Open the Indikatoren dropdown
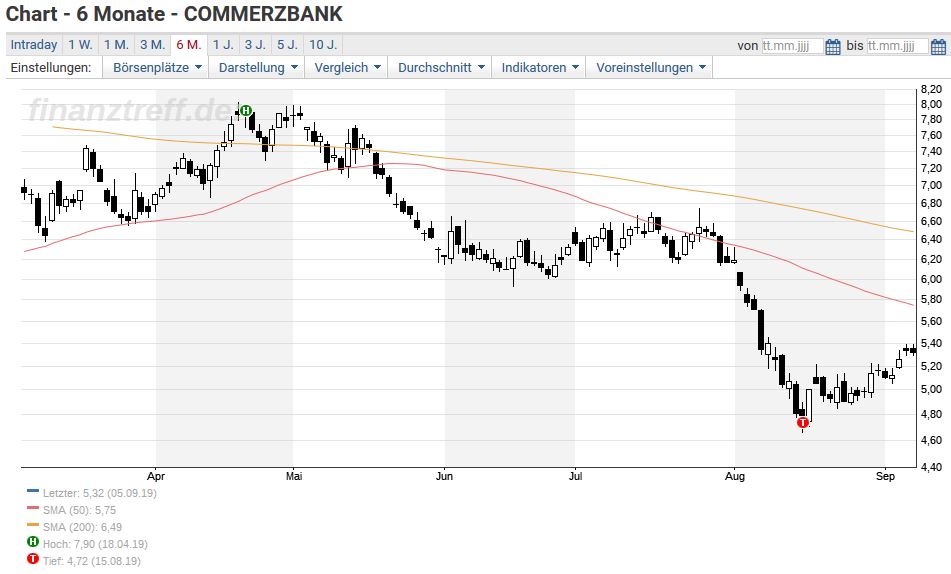This screenshot has height=574, width=951. [539, 67]
